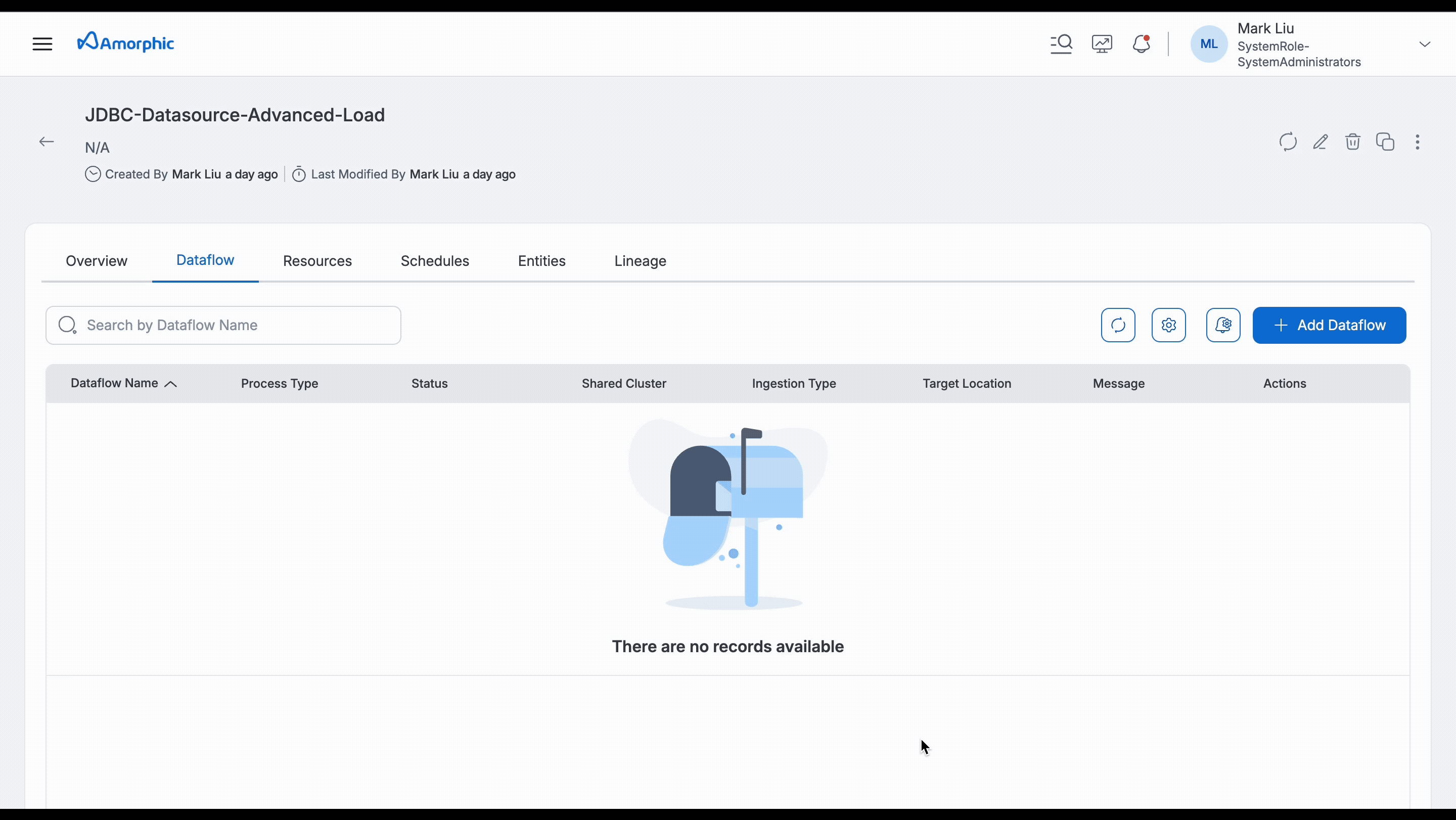Open global search from the top bar

(1061, 43)
